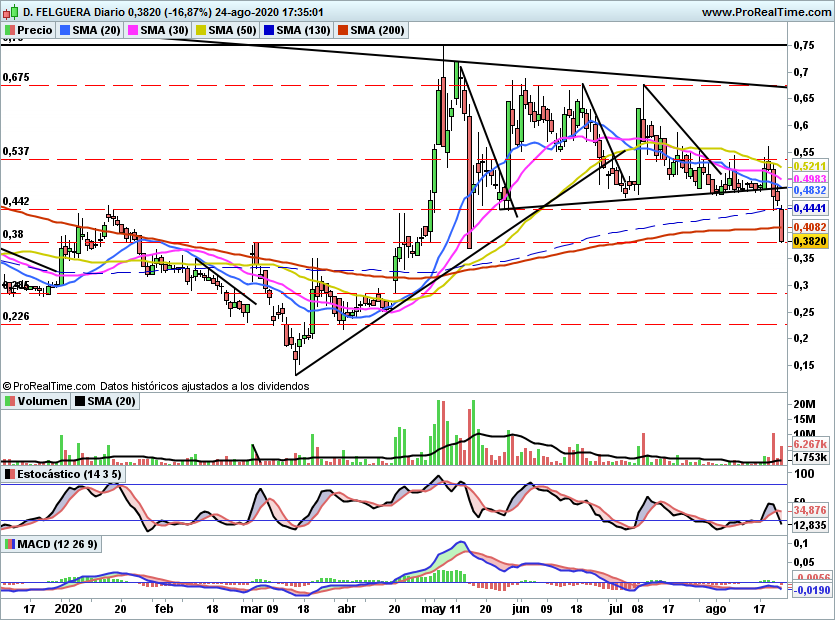Click the 6.267k volume value label

pyautogui.click(x=810, y=444)
